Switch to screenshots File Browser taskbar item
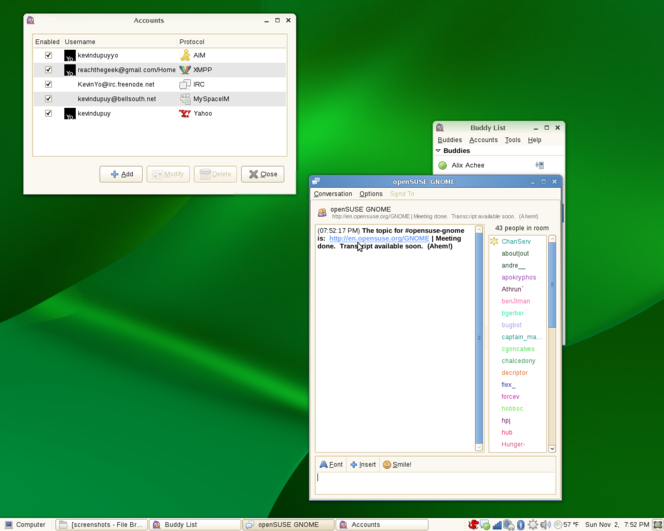The height and width of the screenshot is (531, 664). click(x=102, y=525)
